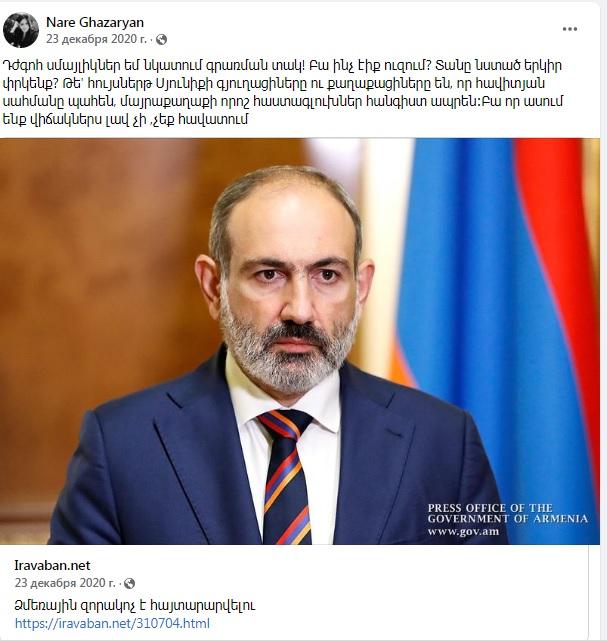Open the three-dot post options menu
The image size is (607, 641).
(570, 29)
